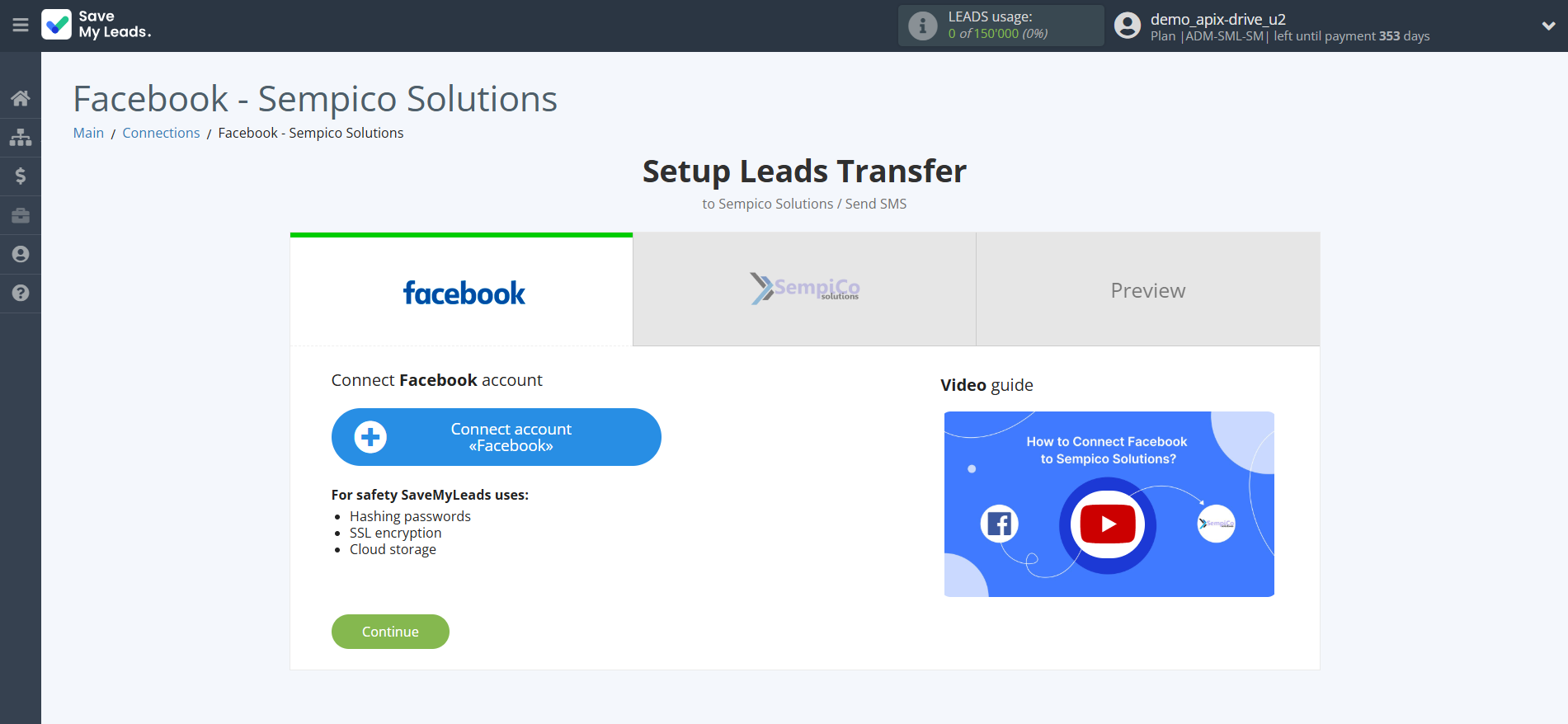Click Connect account Facebook button
Image resolution: width=1568 pixels, height=724 pixels.
click(x=496, y=437)
